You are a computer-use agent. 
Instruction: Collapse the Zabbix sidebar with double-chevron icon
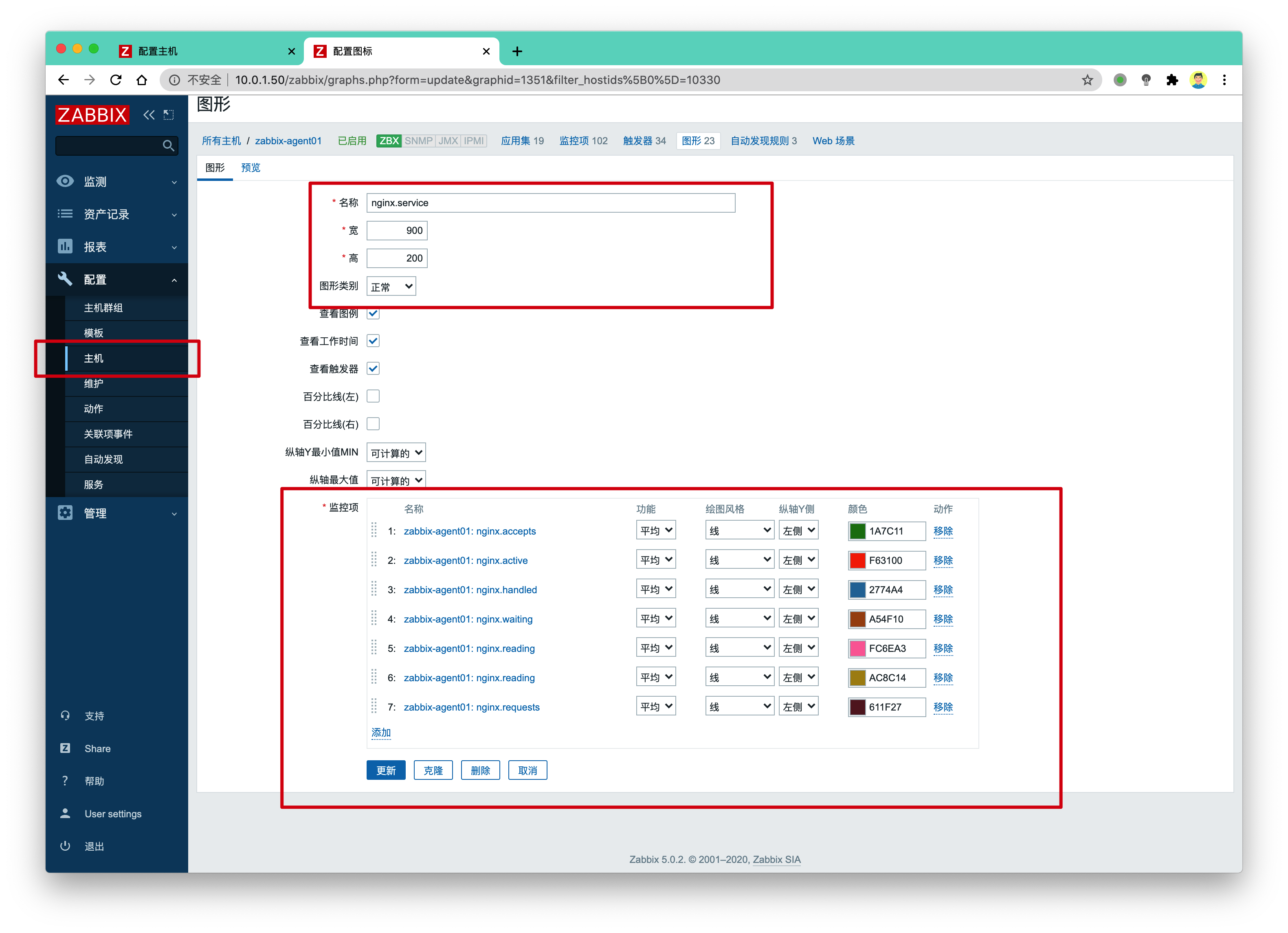149,115
